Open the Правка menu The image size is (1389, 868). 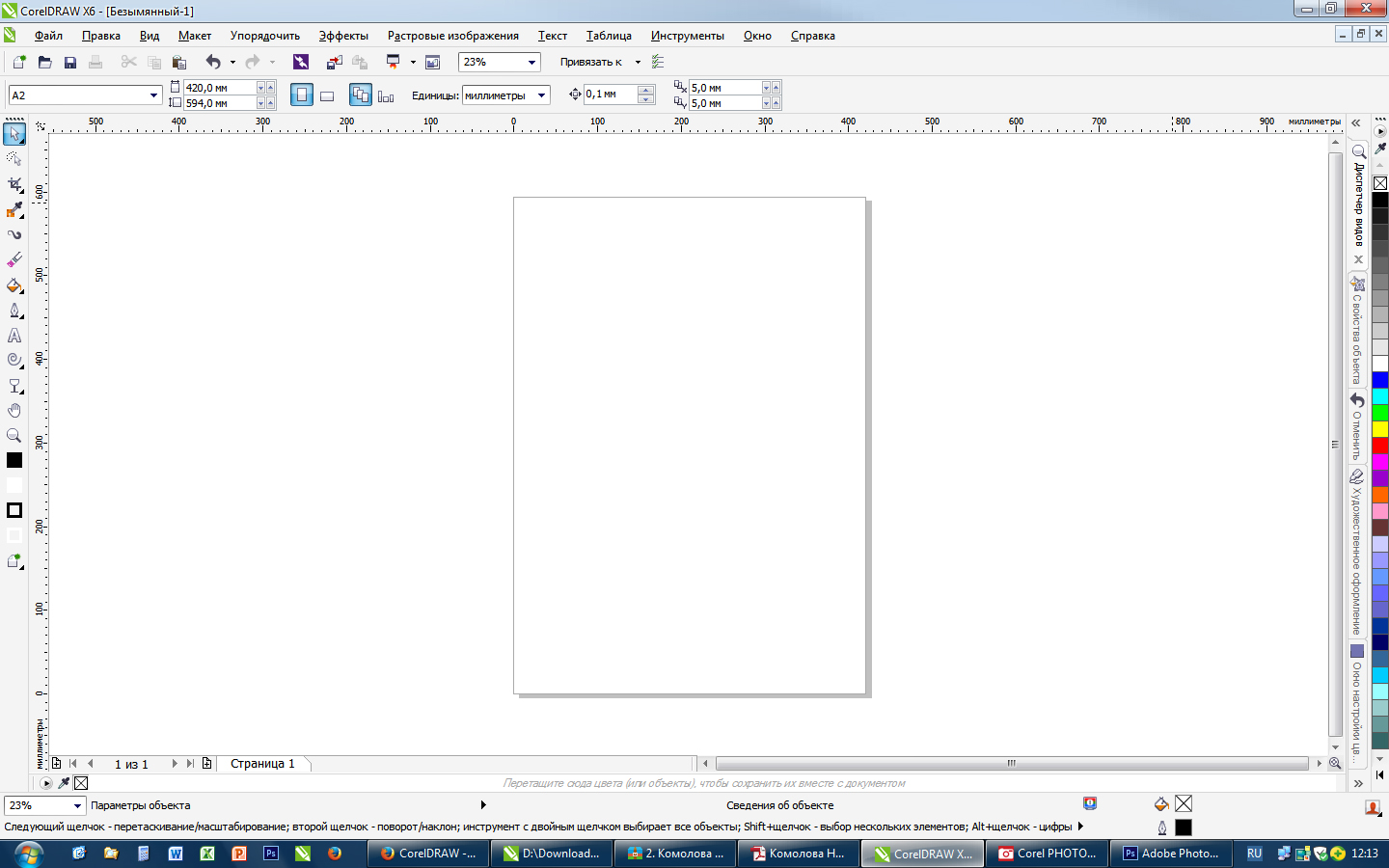[101, 36]
